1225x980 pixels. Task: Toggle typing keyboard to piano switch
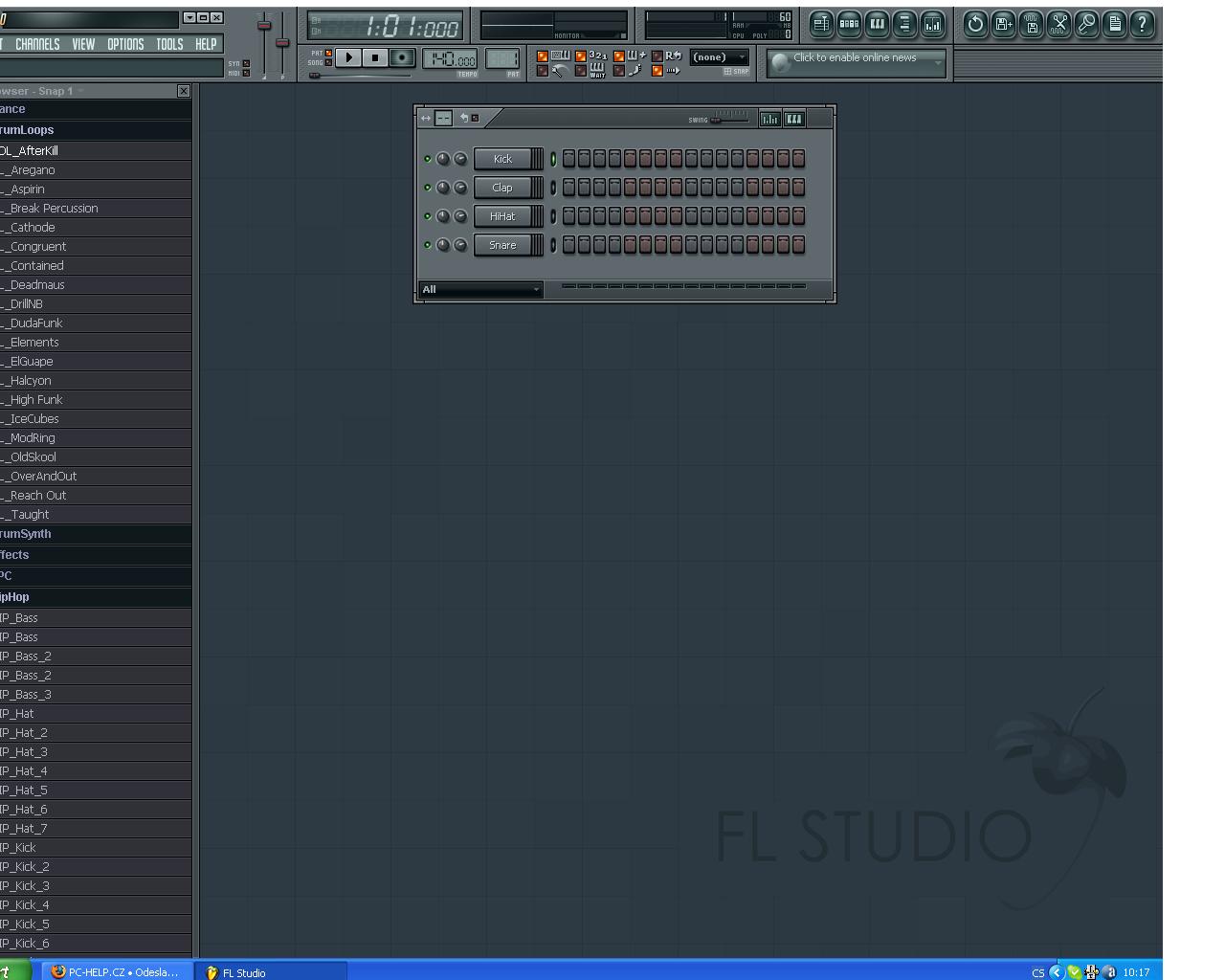pos(543,56)
